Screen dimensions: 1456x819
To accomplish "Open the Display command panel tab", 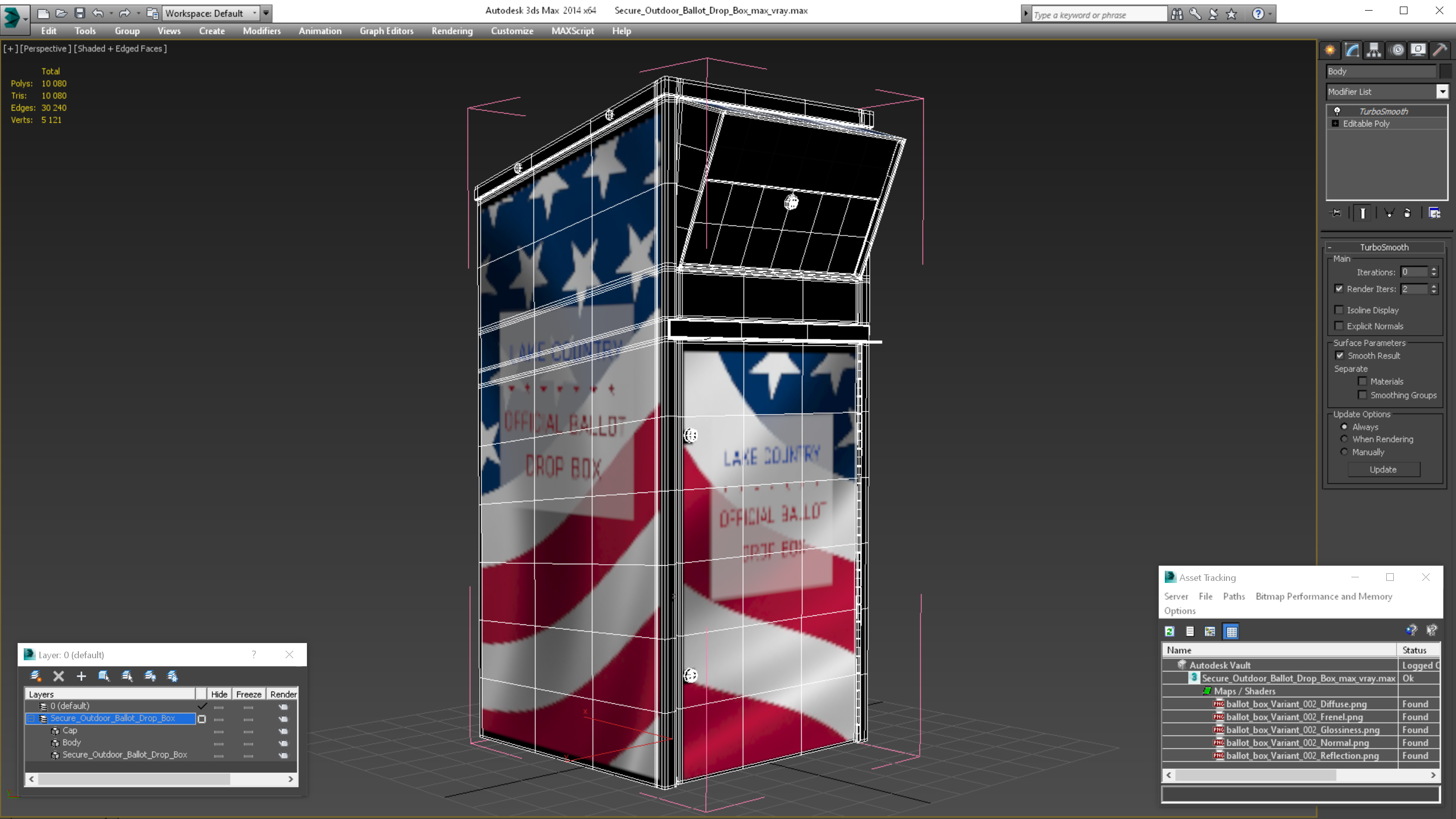I will [1418, 50].
